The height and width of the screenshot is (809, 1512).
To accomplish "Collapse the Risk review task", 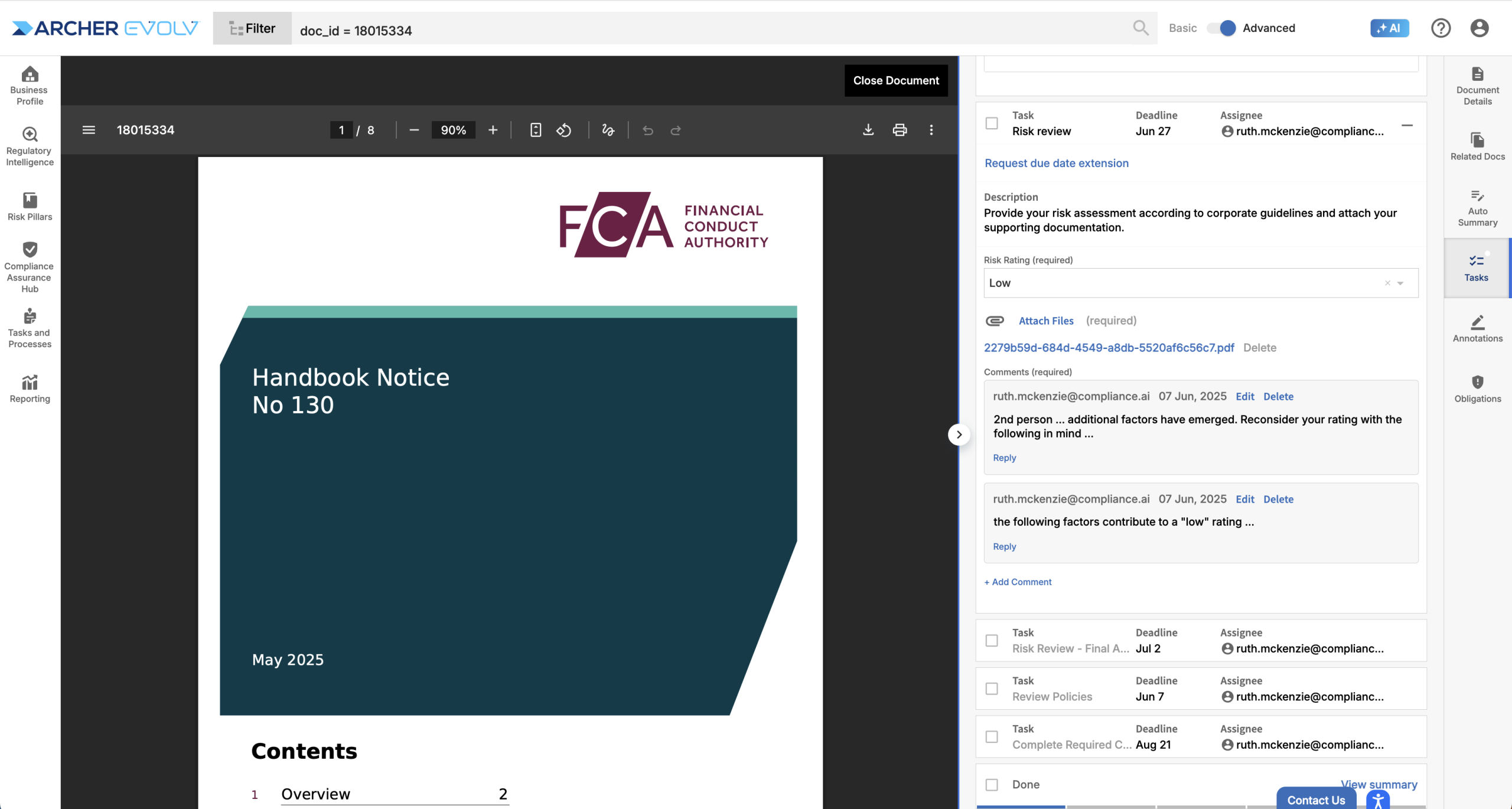I will tap(1407, 125).
